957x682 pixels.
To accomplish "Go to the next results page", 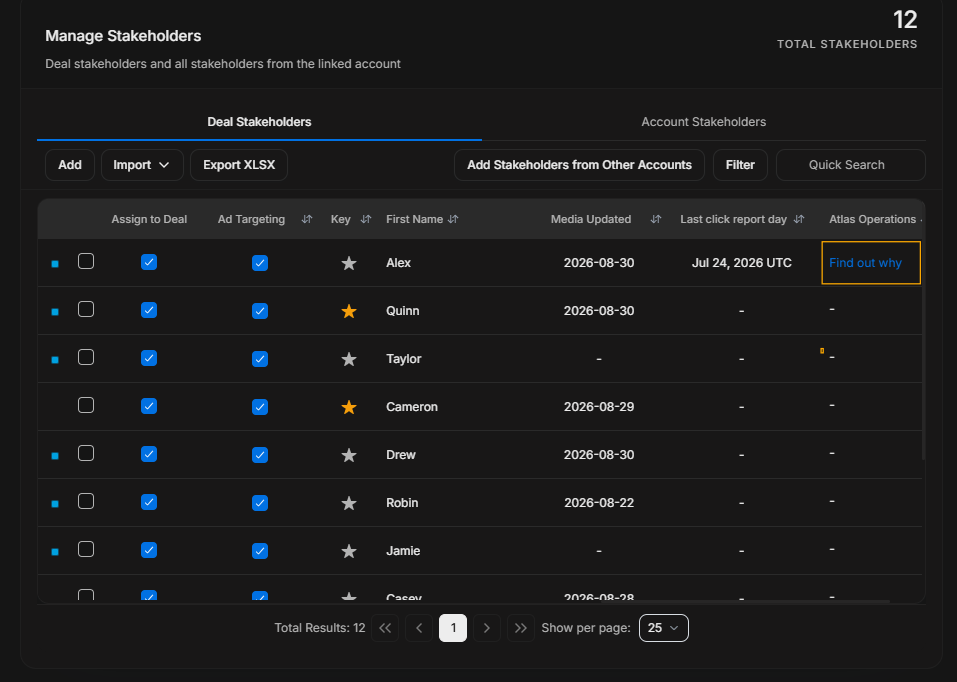I will click(486, 628).
